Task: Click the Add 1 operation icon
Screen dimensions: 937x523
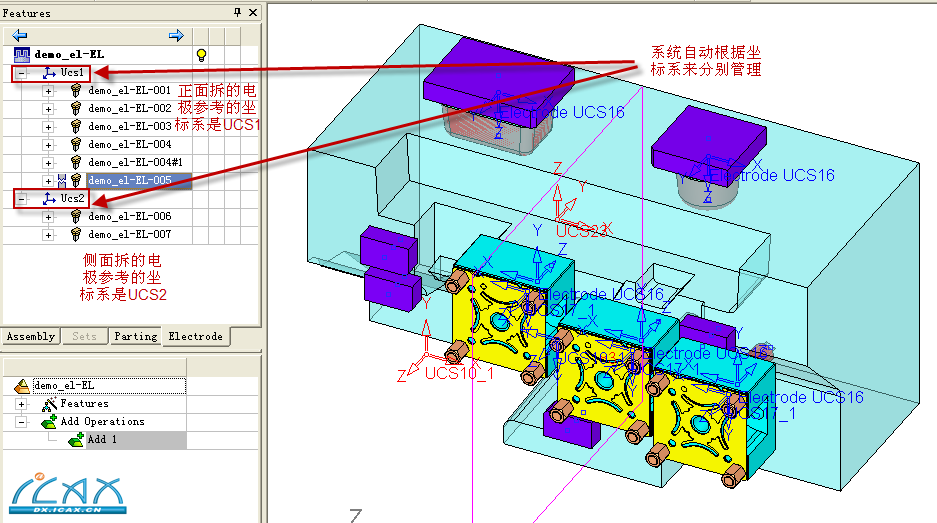Action: pos(76,440)
